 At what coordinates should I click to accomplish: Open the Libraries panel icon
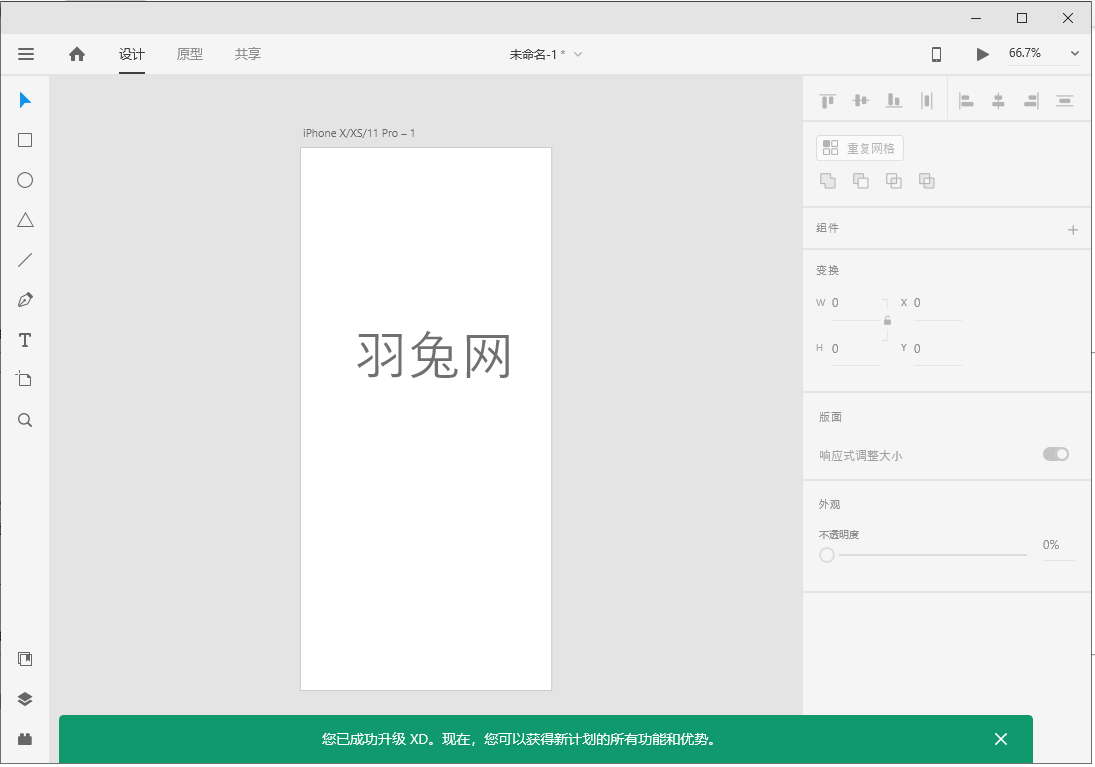point(25,659)
